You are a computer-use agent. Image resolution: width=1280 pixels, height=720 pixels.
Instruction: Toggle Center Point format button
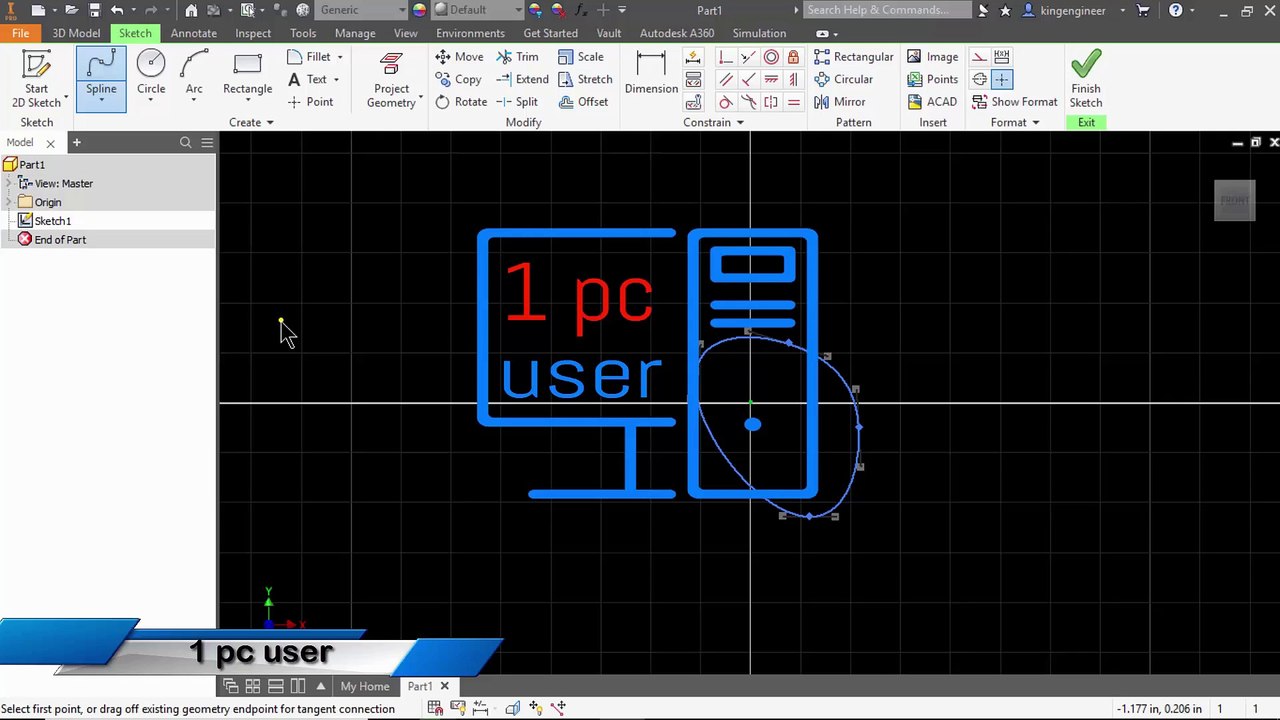(1002, 79)
